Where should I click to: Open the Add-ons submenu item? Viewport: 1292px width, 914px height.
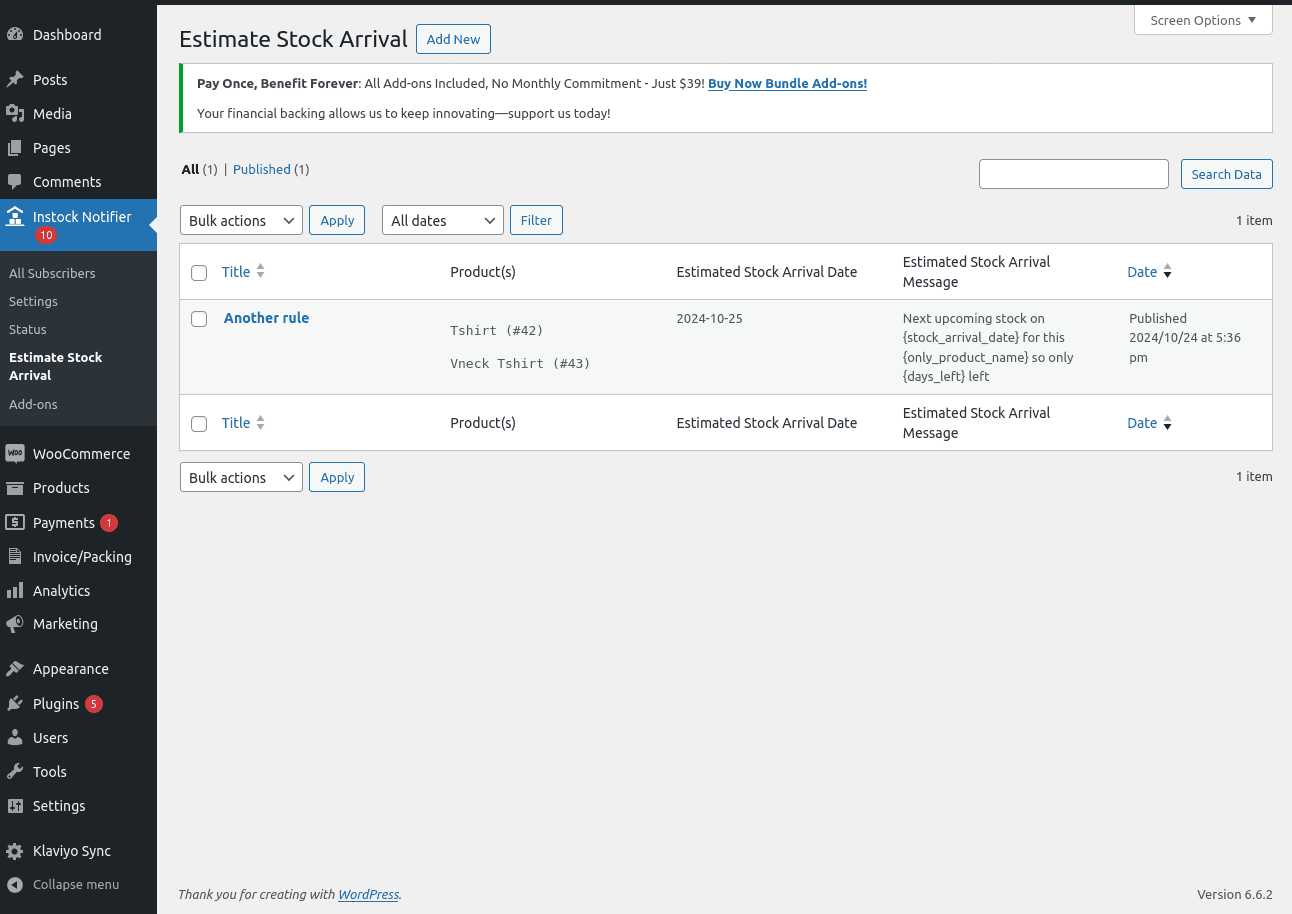point(33,404)
